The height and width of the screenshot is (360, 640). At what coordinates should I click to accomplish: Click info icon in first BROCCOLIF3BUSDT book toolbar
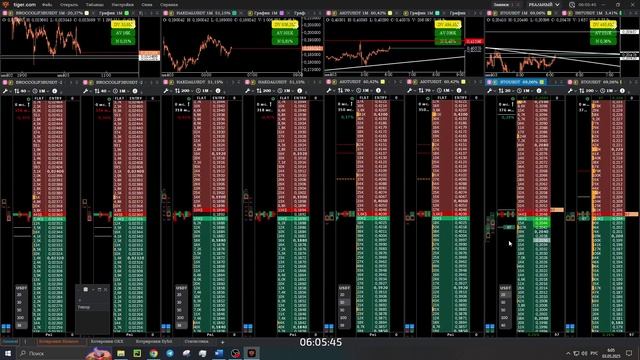[x=55, y=91]
